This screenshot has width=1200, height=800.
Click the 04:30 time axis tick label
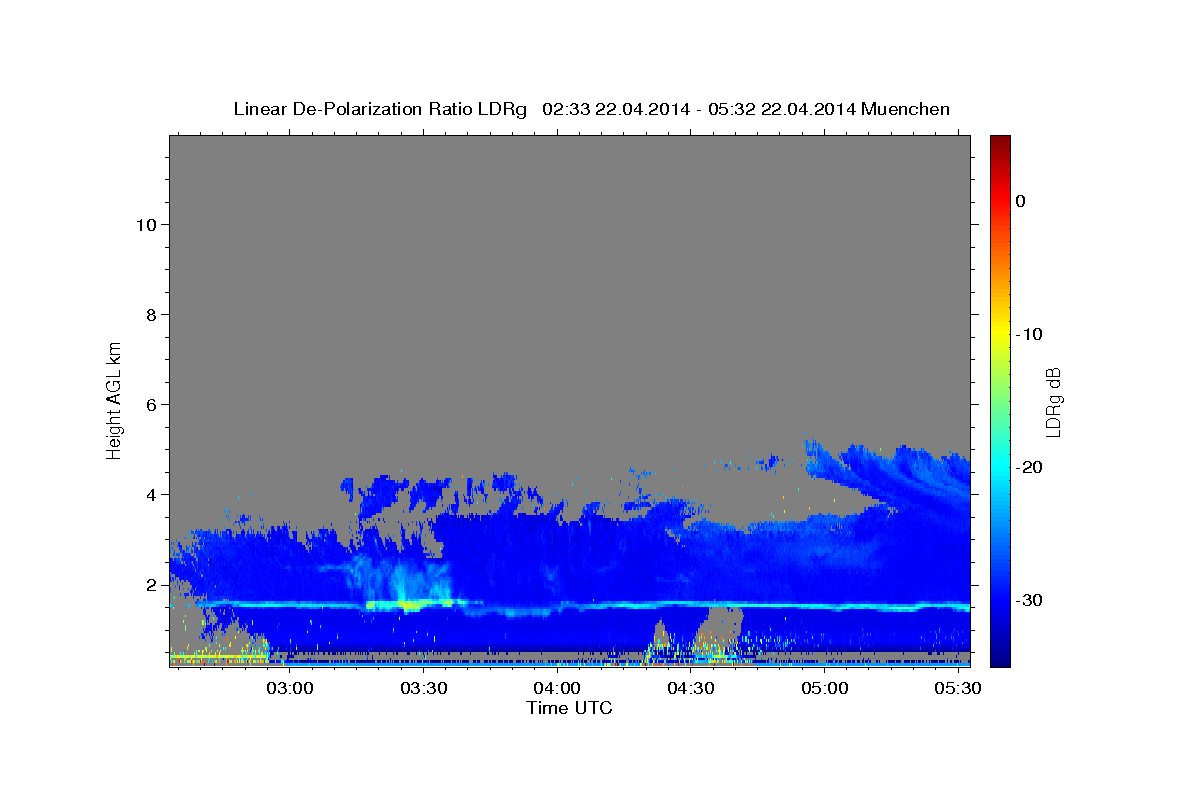(x=690, y=689)
